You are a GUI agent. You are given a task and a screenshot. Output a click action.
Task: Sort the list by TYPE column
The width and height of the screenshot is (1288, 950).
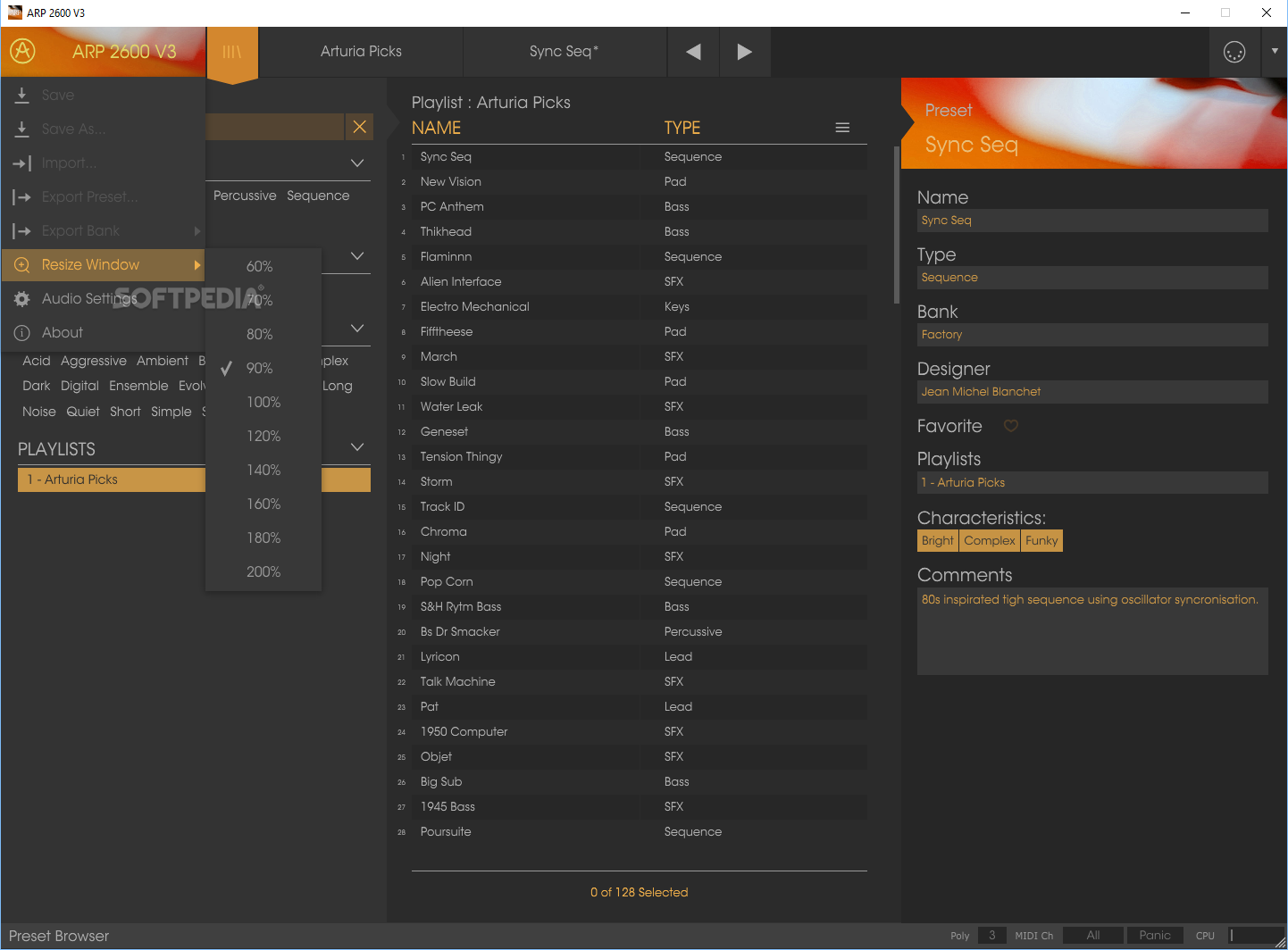pyautogui.click(x=682, y=128)
